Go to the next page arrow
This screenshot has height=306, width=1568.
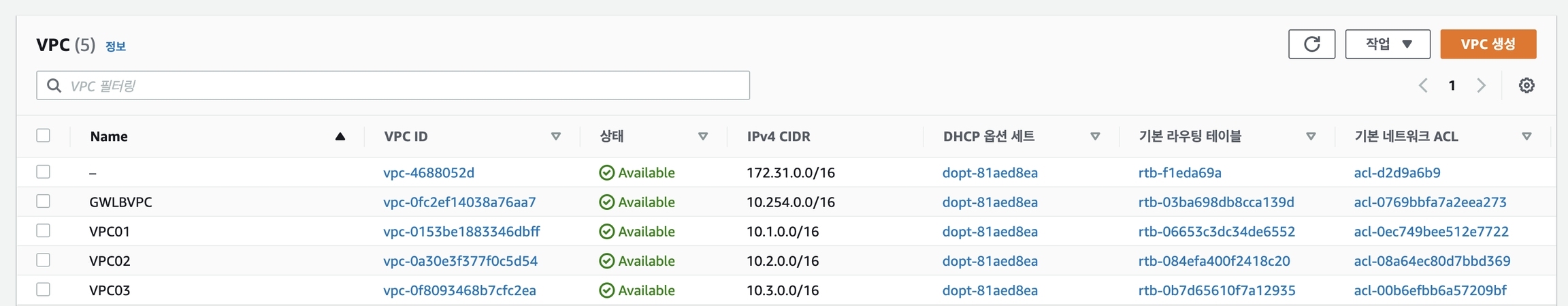pyautogui.click(x=1481, y=85)
